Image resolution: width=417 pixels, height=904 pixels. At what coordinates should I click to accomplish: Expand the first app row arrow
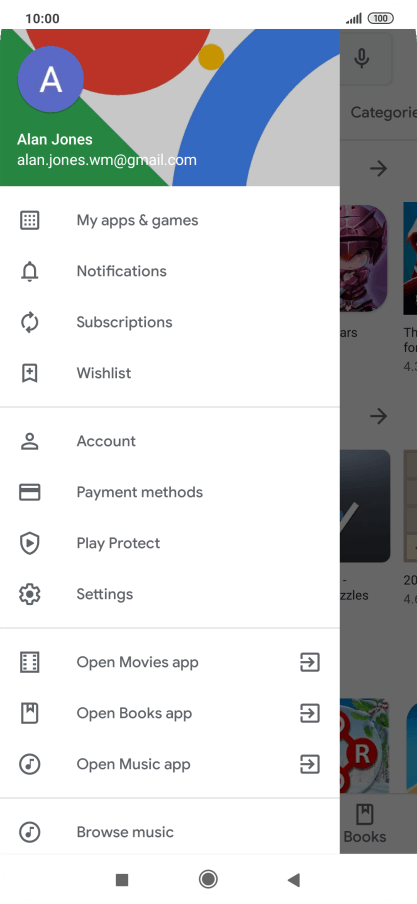pos(378,168)
